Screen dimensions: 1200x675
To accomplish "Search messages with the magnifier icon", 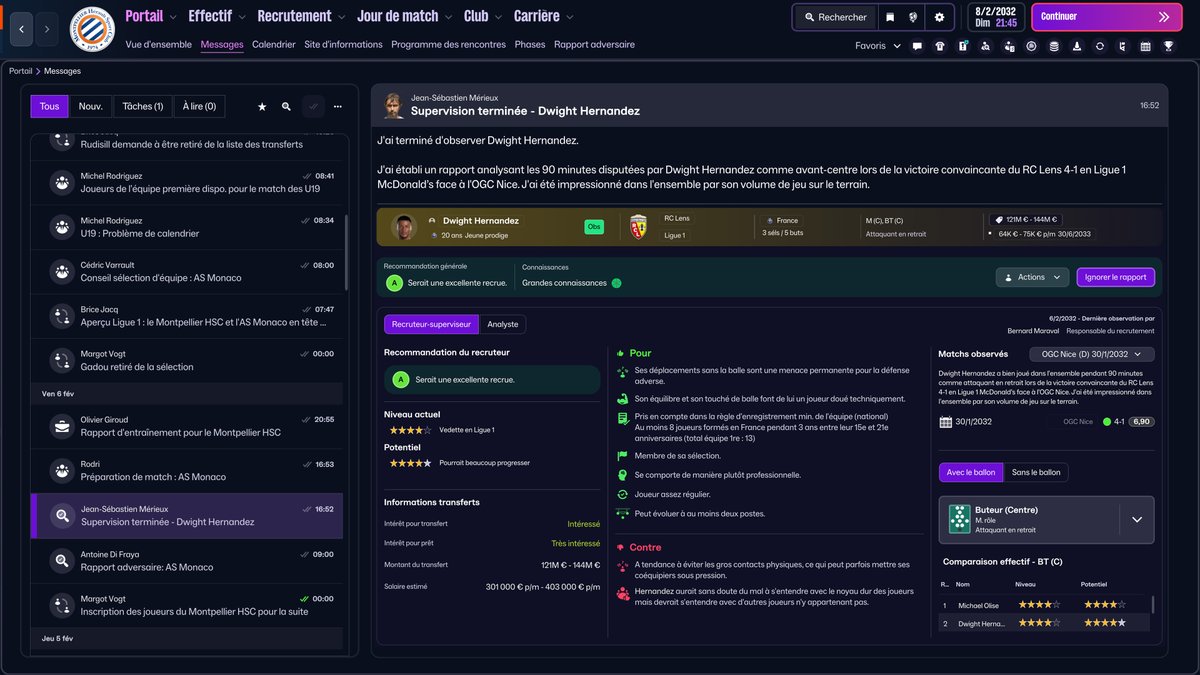I will pyautogui.click(x=286, y=106).
